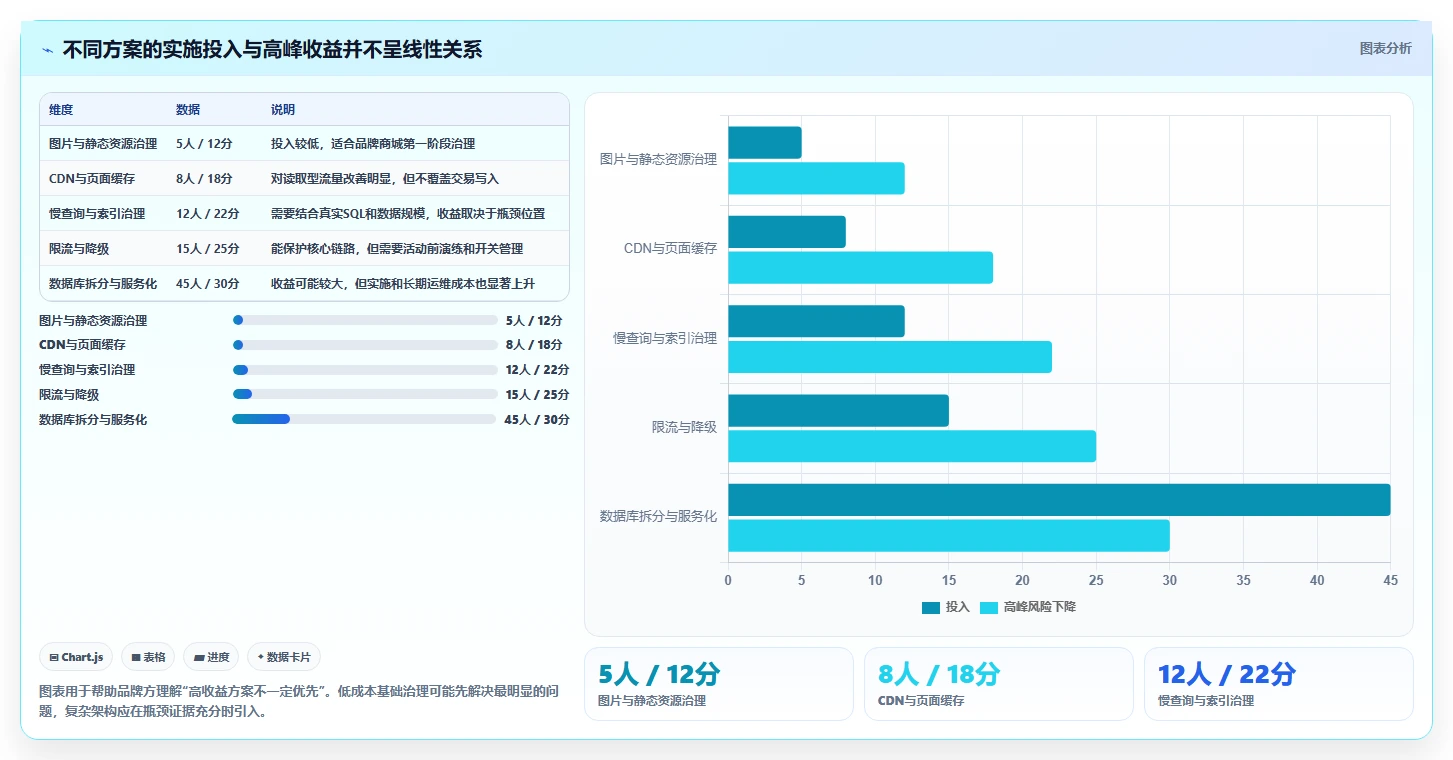Select the 进度 tag chip
This screenshot has height=760, width=1453.
[x=211, y=657]
